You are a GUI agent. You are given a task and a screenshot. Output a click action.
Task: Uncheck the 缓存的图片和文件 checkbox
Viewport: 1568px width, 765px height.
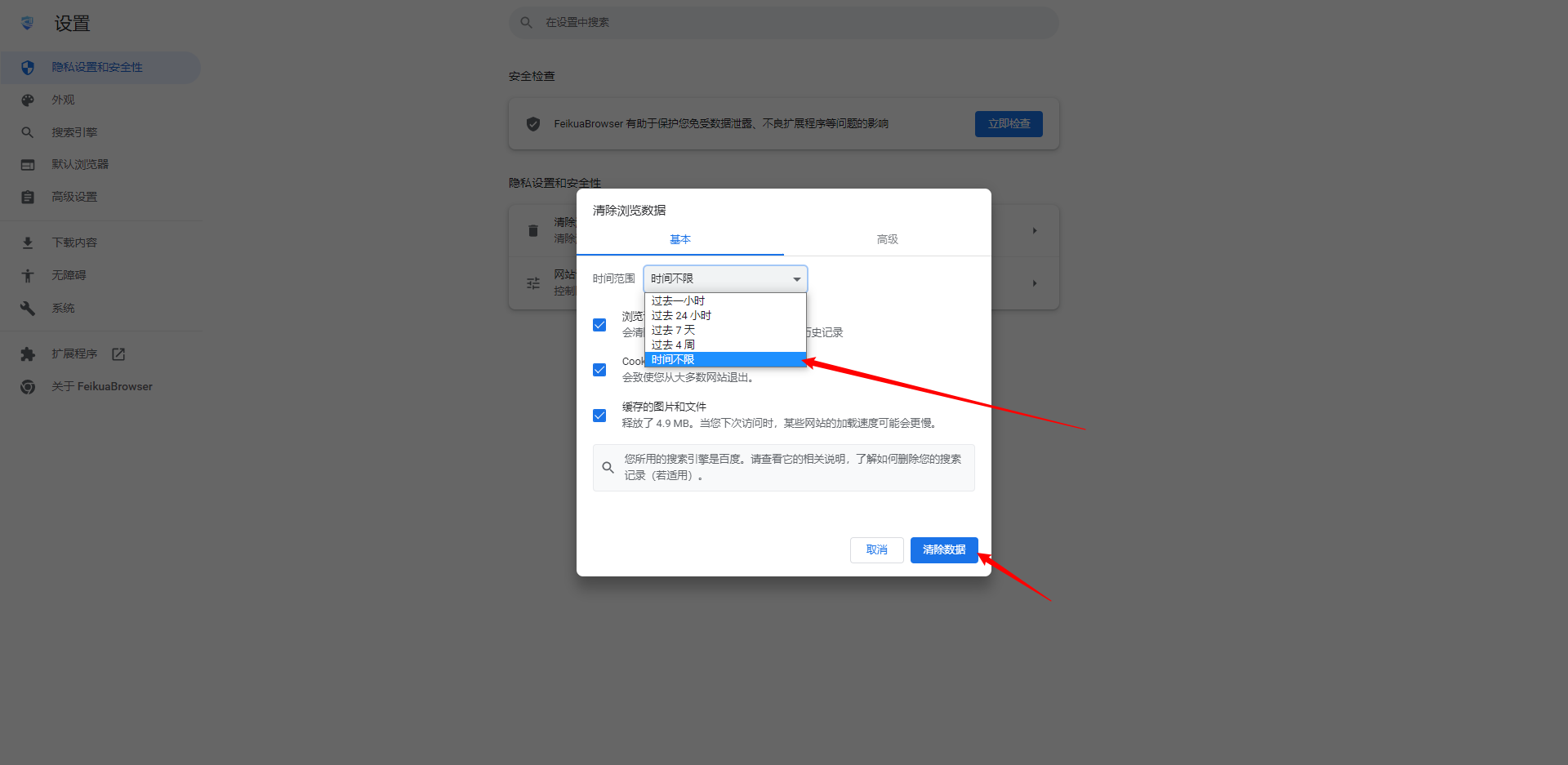click(599, 416)
